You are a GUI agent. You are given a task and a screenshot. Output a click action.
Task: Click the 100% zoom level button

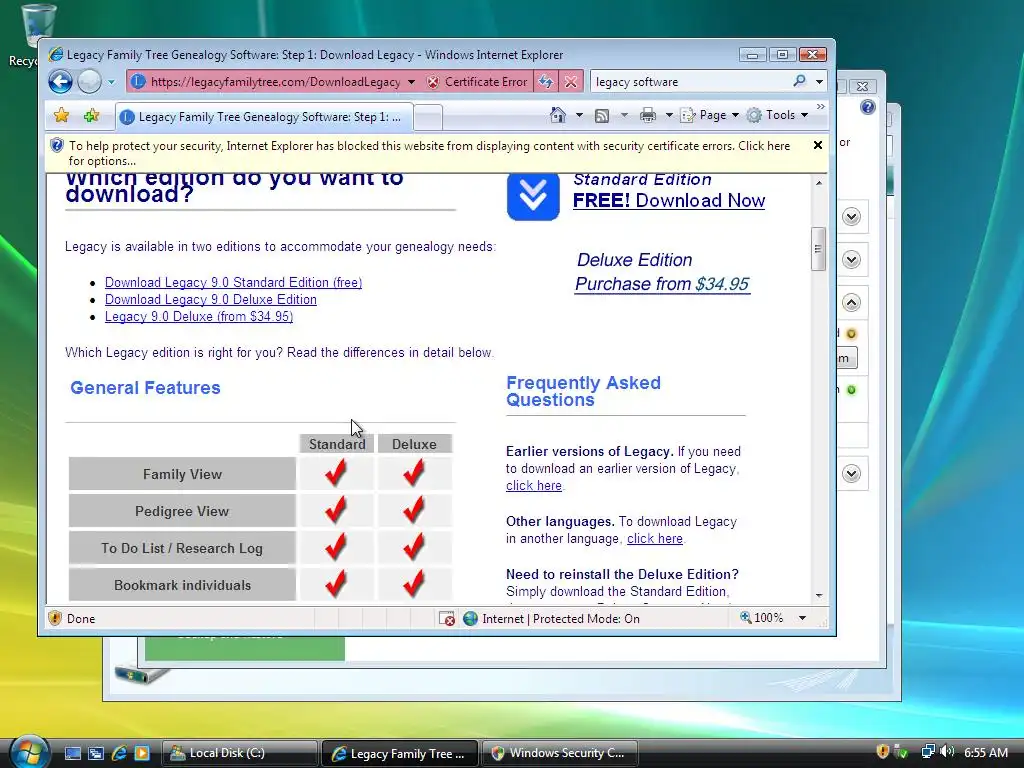coord(761,618)
